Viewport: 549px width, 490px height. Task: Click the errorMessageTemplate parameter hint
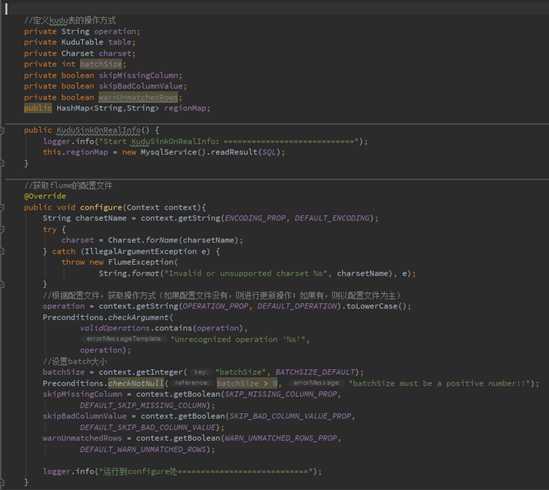[x=123, y=339]
